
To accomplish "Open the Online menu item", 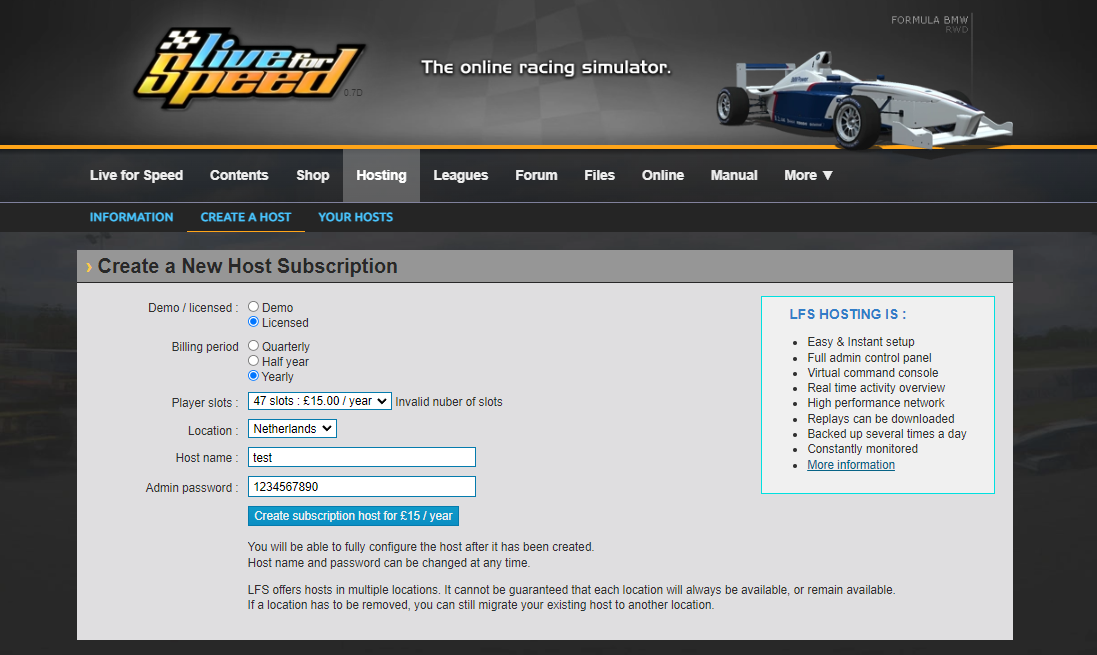I will tap(663, 176).
